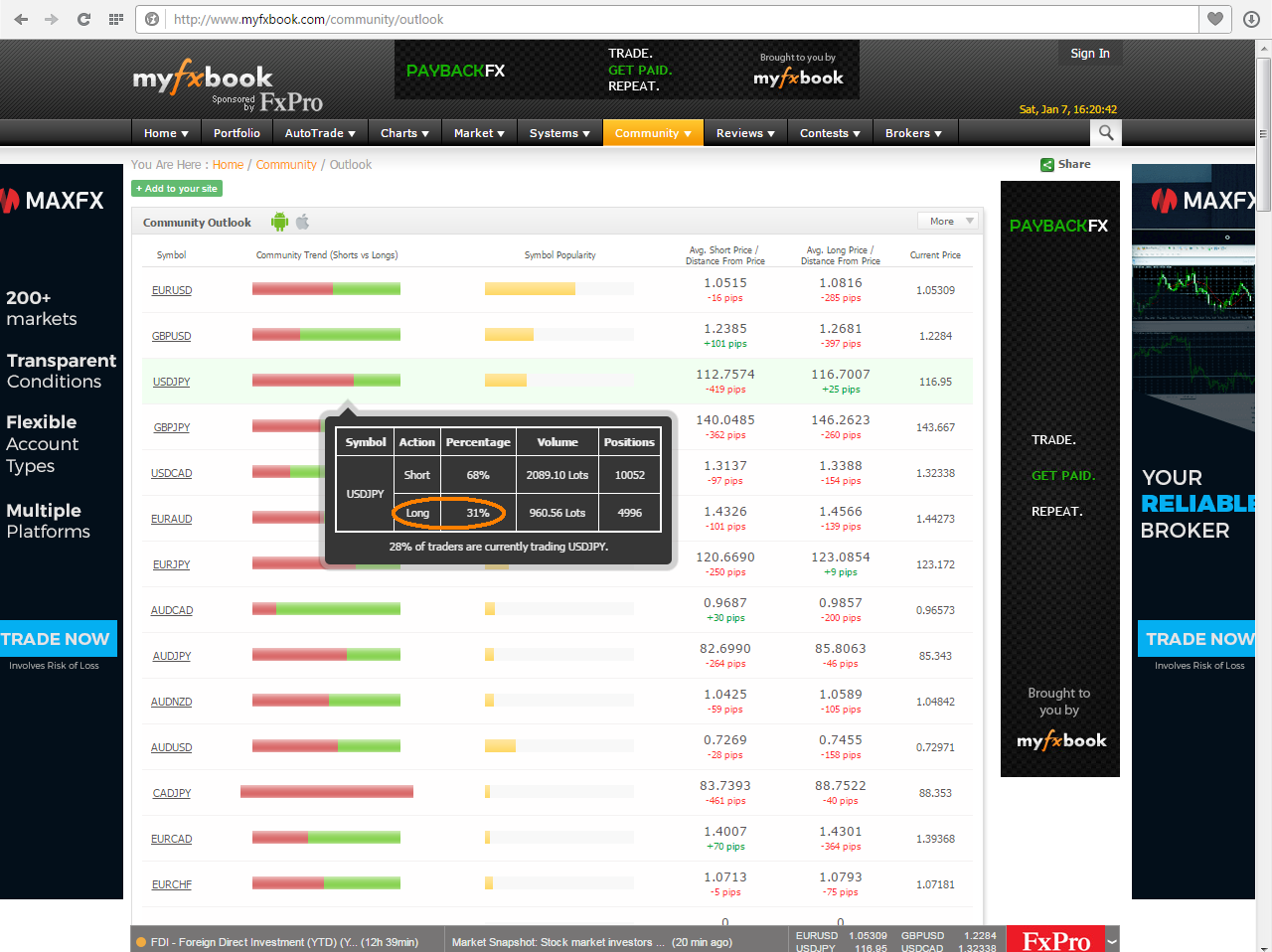Open site search with magnifier icon
Screen dimensions: 1272x952
tap(1105, 132)
